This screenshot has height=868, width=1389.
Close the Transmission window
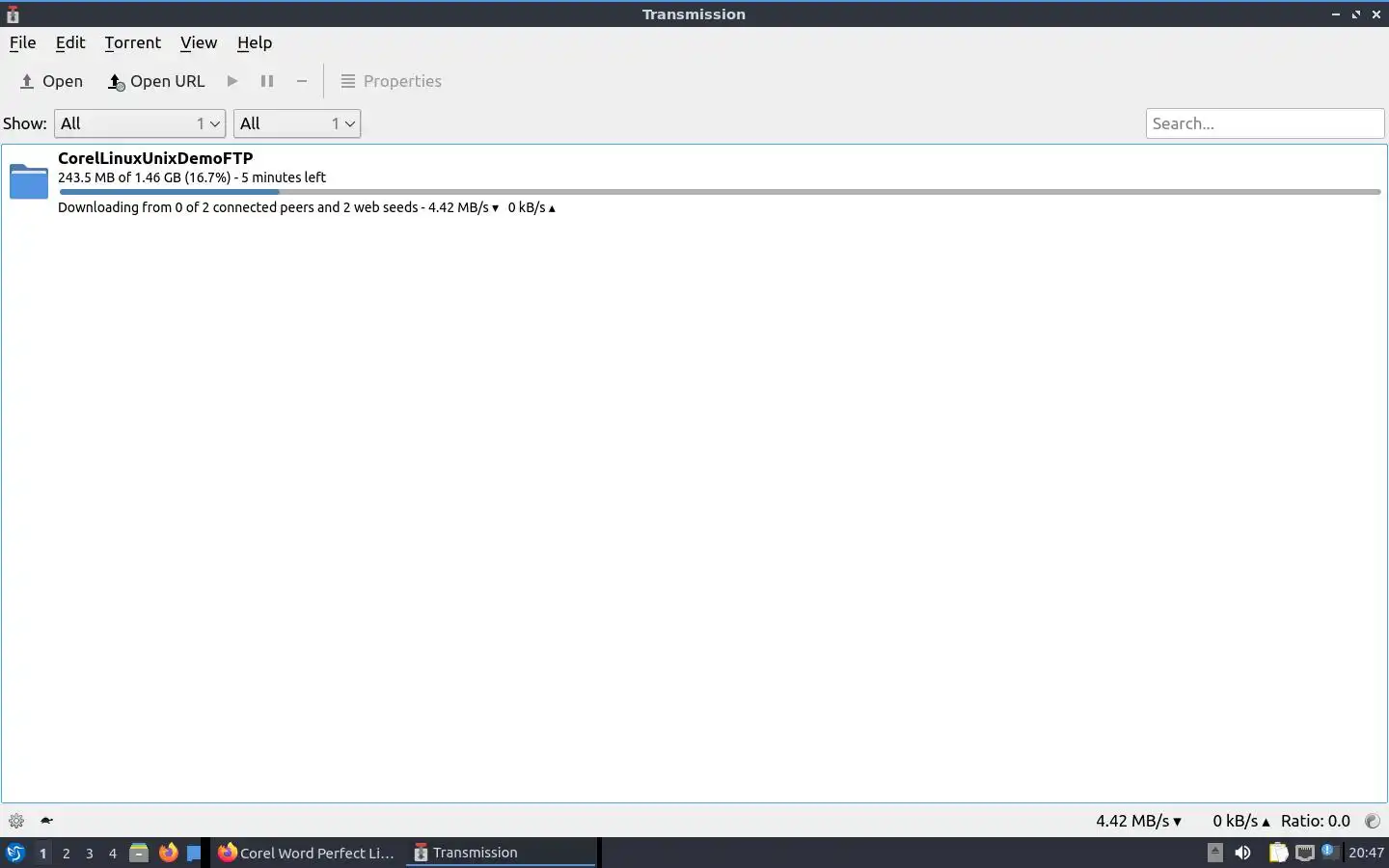(x=1376, y=14)
